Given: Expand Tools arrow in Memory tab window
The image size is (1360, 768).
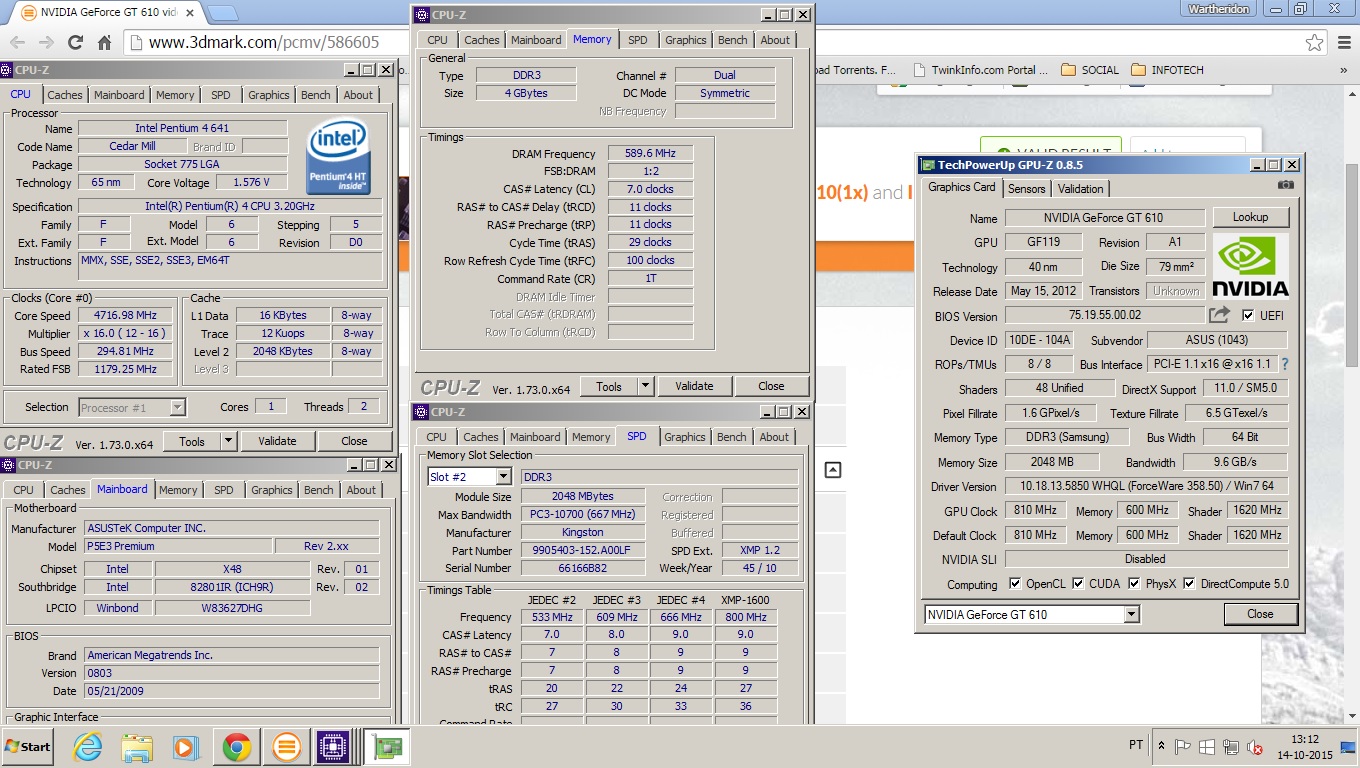Looking at the screenshot, I should (645, 386).
